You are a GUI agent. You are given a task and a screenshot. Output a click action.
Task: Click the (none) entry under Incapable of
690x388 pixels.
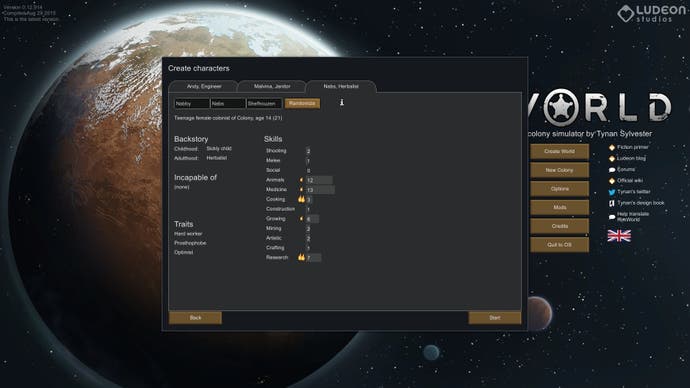pyautogui.click(x=182, y=187)
